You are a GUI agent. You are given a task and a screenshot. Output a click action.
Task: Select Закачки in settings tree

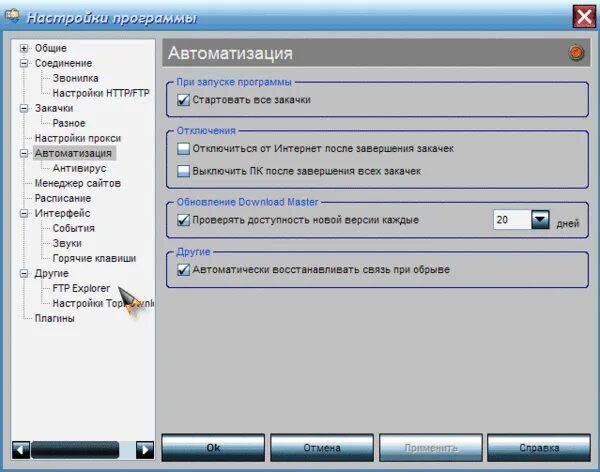tap(54, 108)
